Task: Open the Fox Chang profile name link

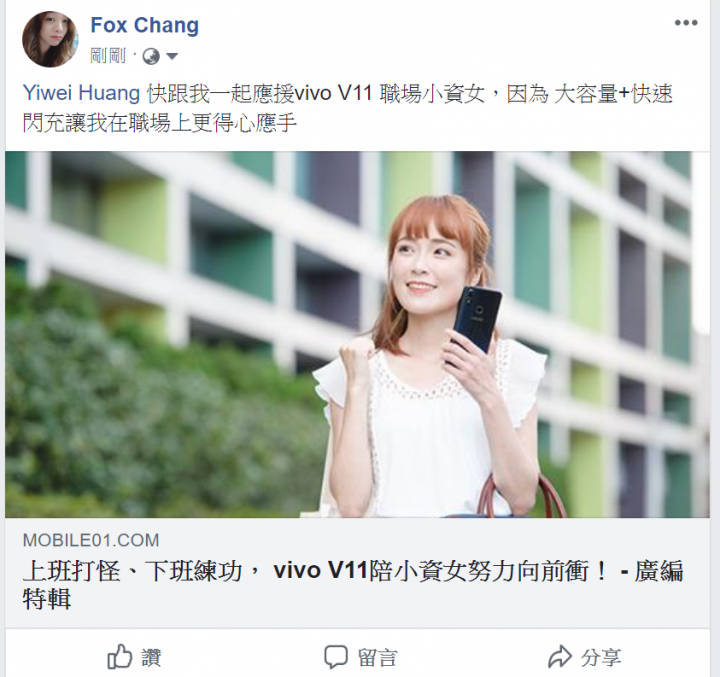Action: (145, 25)
